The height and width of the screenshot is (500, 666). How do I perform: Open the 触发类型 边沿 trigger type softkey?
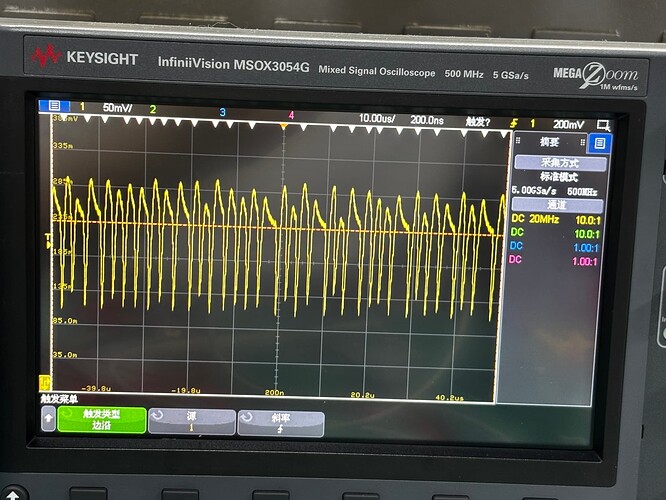click(x=102, y=419)
